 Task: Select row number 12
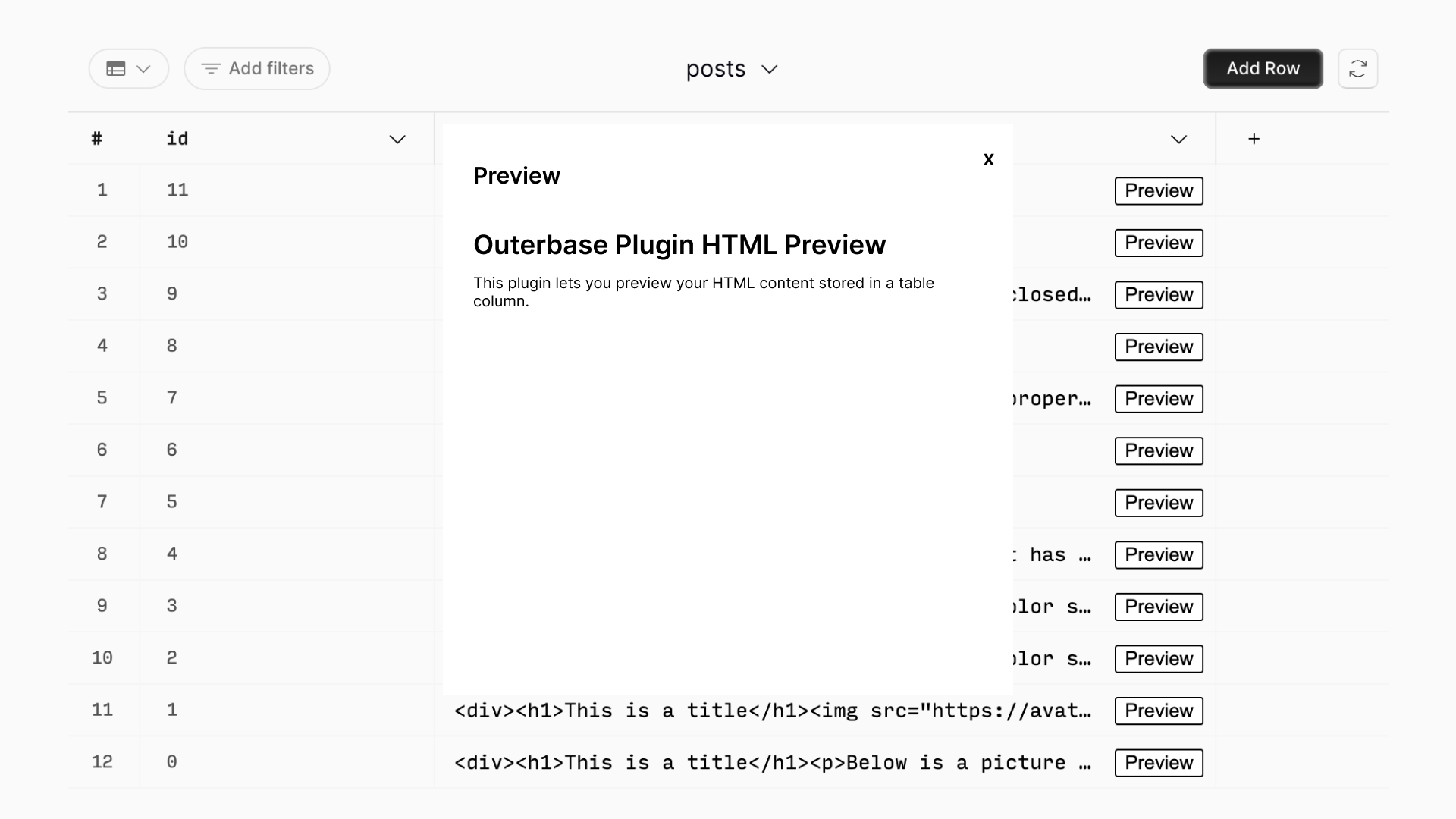coord(102,762)
